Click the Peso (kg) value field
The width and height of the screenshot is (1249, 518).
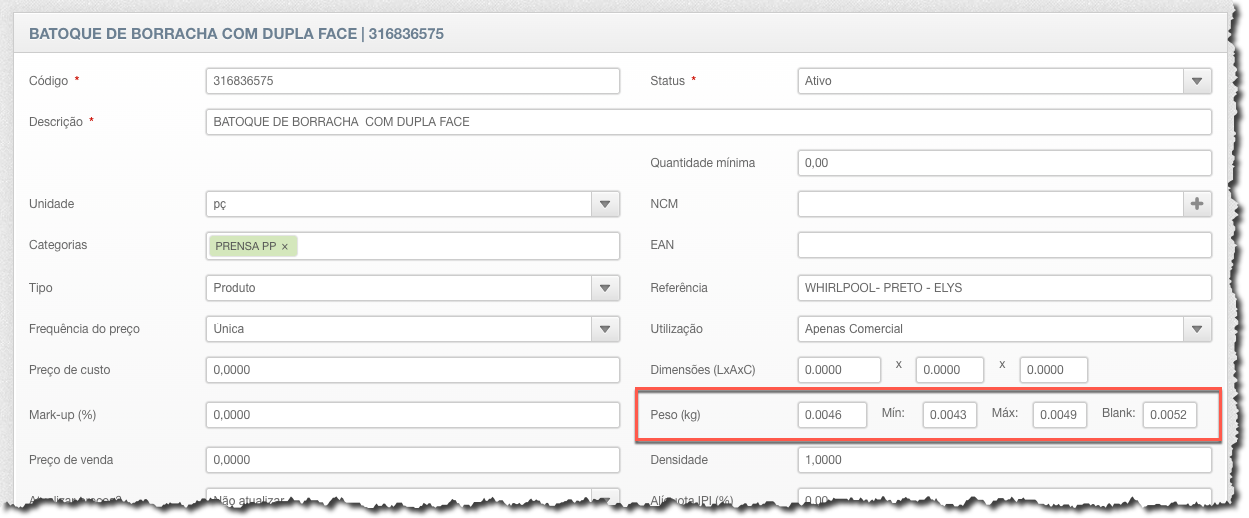pos(832,415)
